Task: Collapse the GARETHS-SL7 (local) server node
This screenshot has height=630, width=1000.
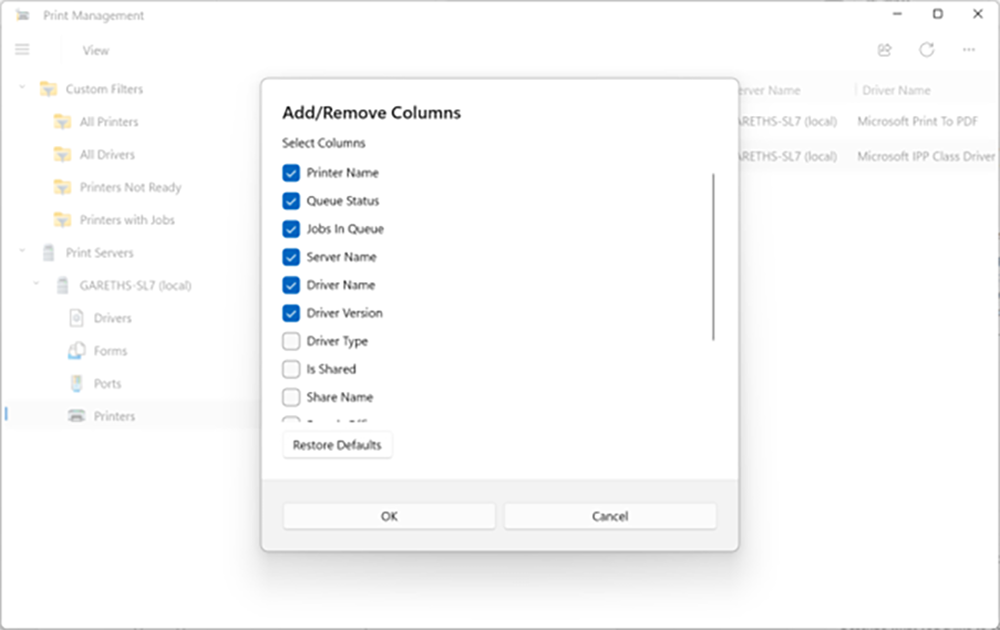Action: (36, 284)
